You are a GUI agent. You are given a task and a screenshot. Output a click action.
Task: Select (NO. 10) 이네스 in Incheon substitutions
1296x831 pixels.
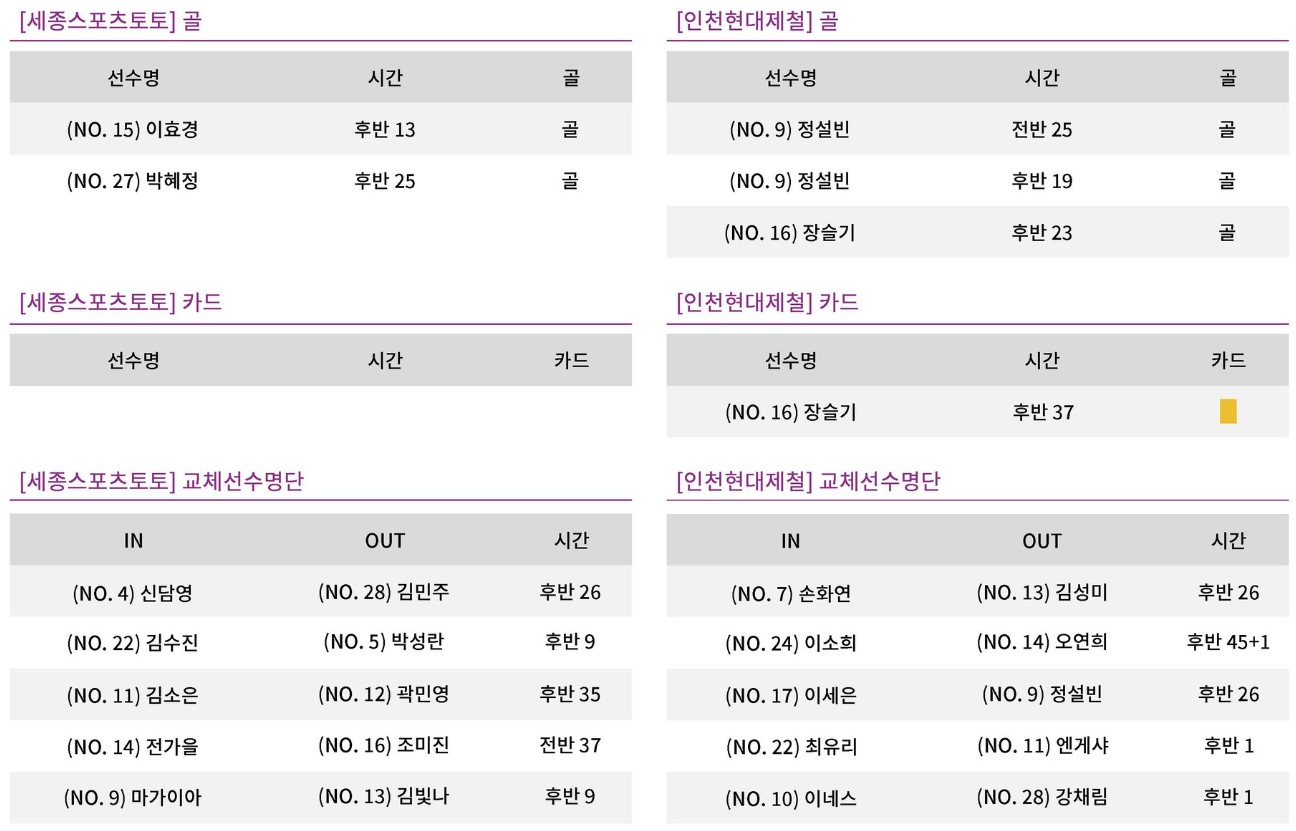[x=790, y=798]
